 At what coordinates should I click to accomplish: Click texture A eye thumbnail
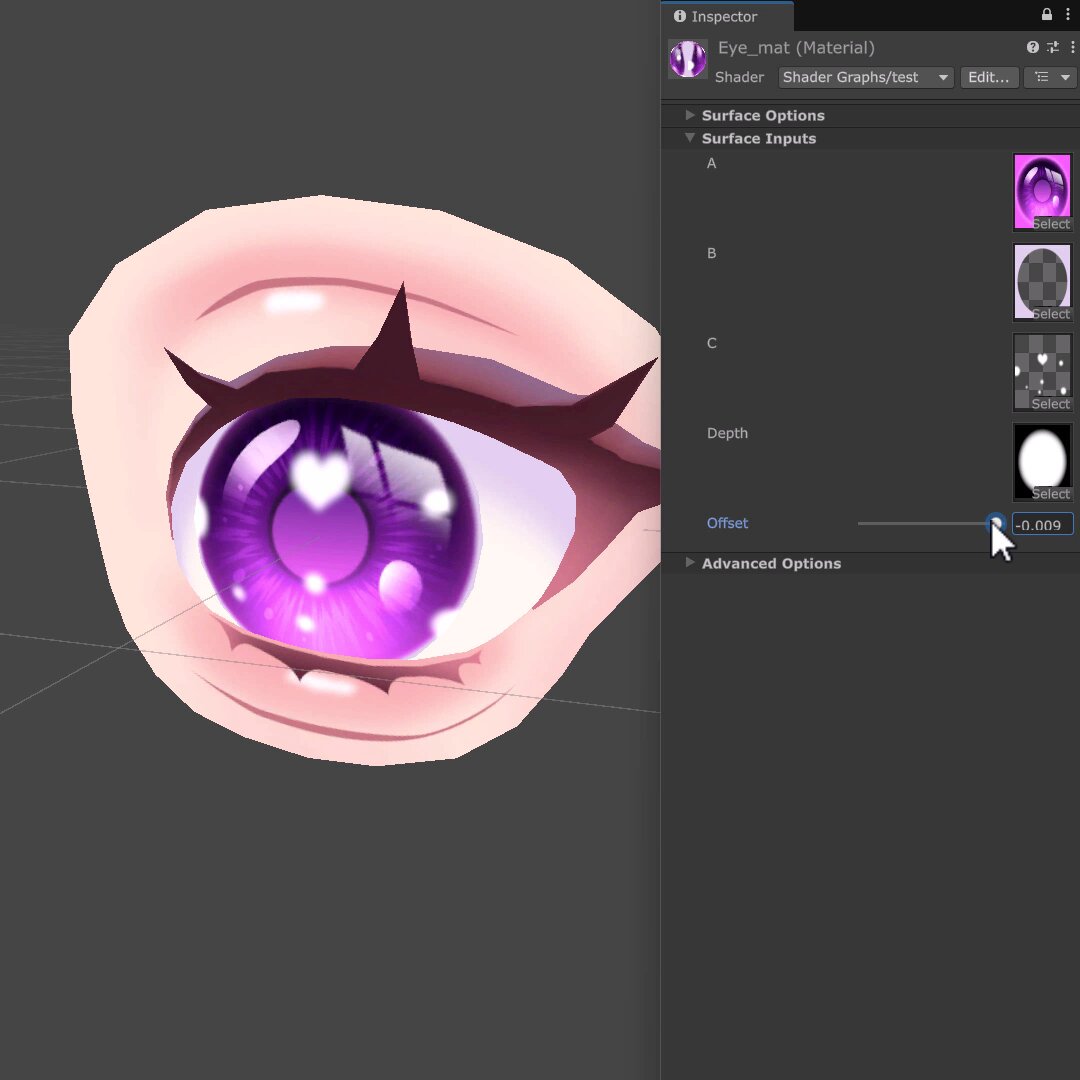(x=1041, y=191)
